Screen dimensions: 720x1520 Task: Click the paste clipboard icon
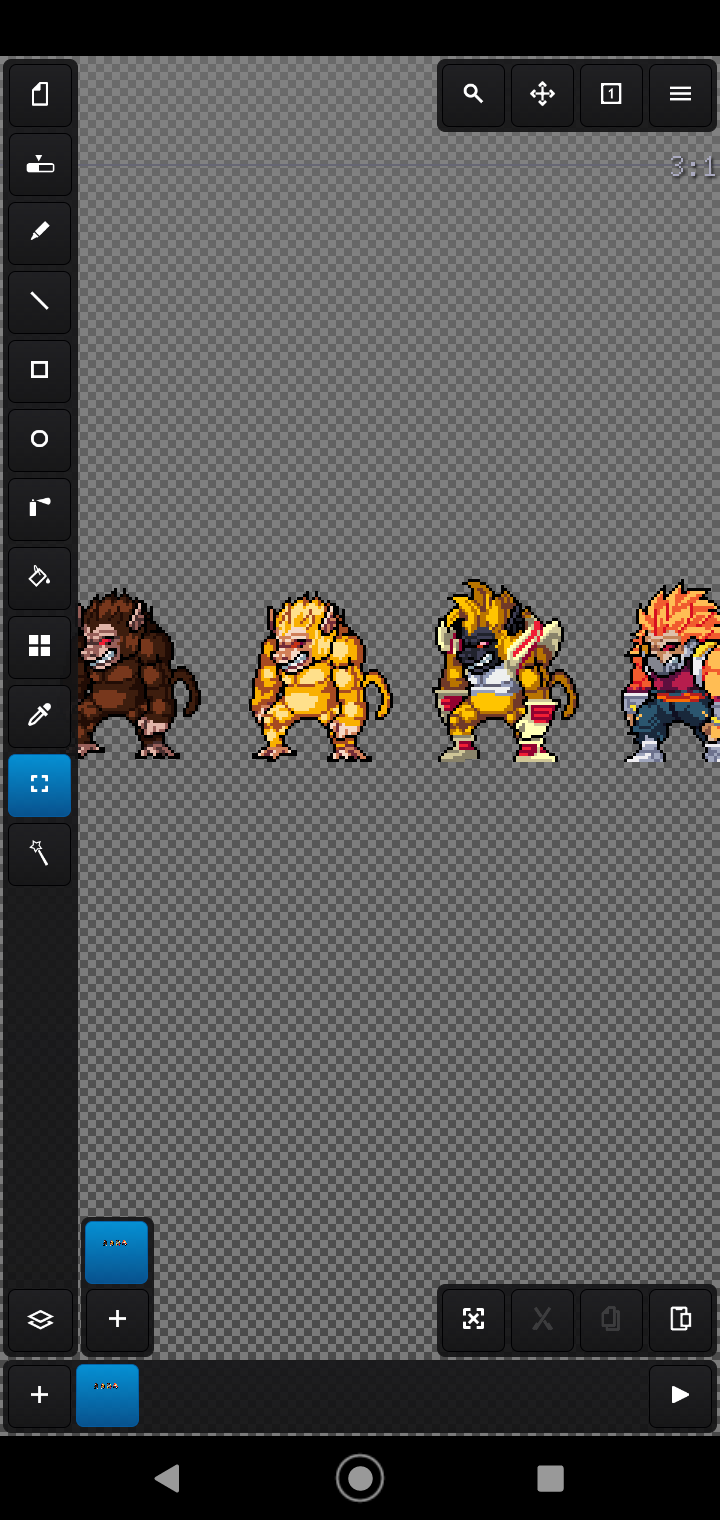pyautogui.click(x=680, y=1320)
